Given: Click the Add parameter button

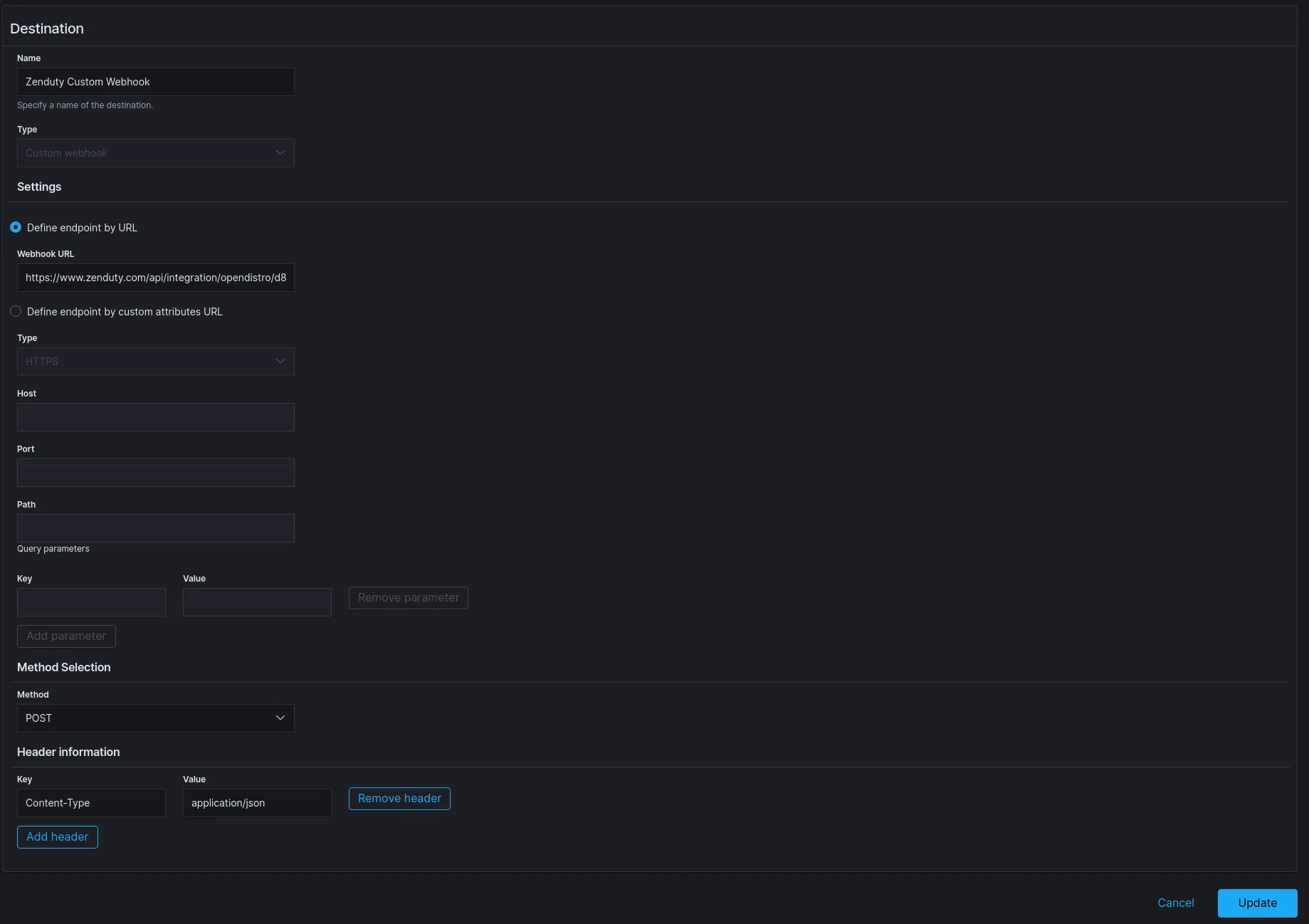Looking at the screenshot, I should click(66, 636).
